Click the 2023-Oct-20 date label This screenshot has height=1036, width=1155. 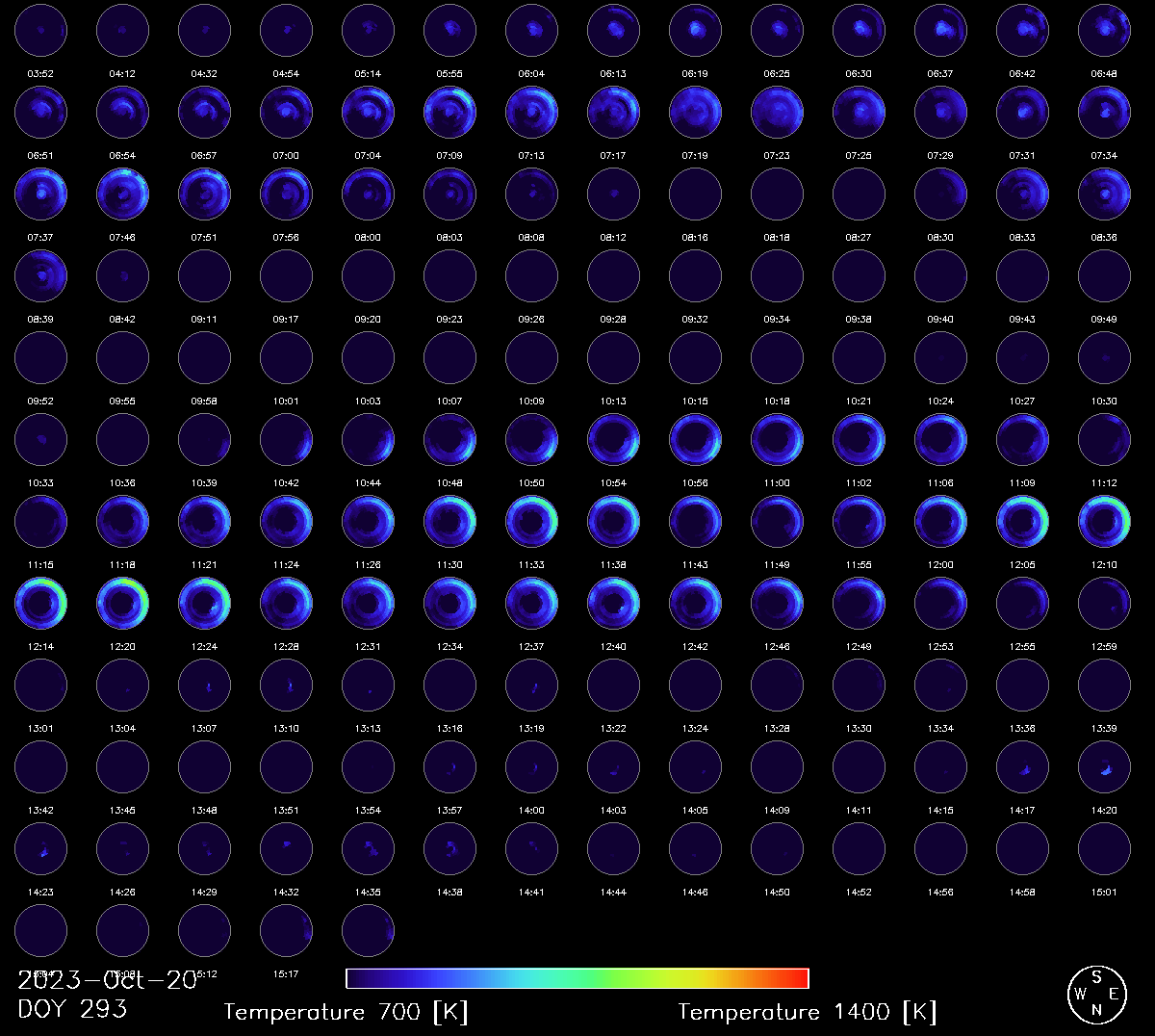[x=107, y=980]
